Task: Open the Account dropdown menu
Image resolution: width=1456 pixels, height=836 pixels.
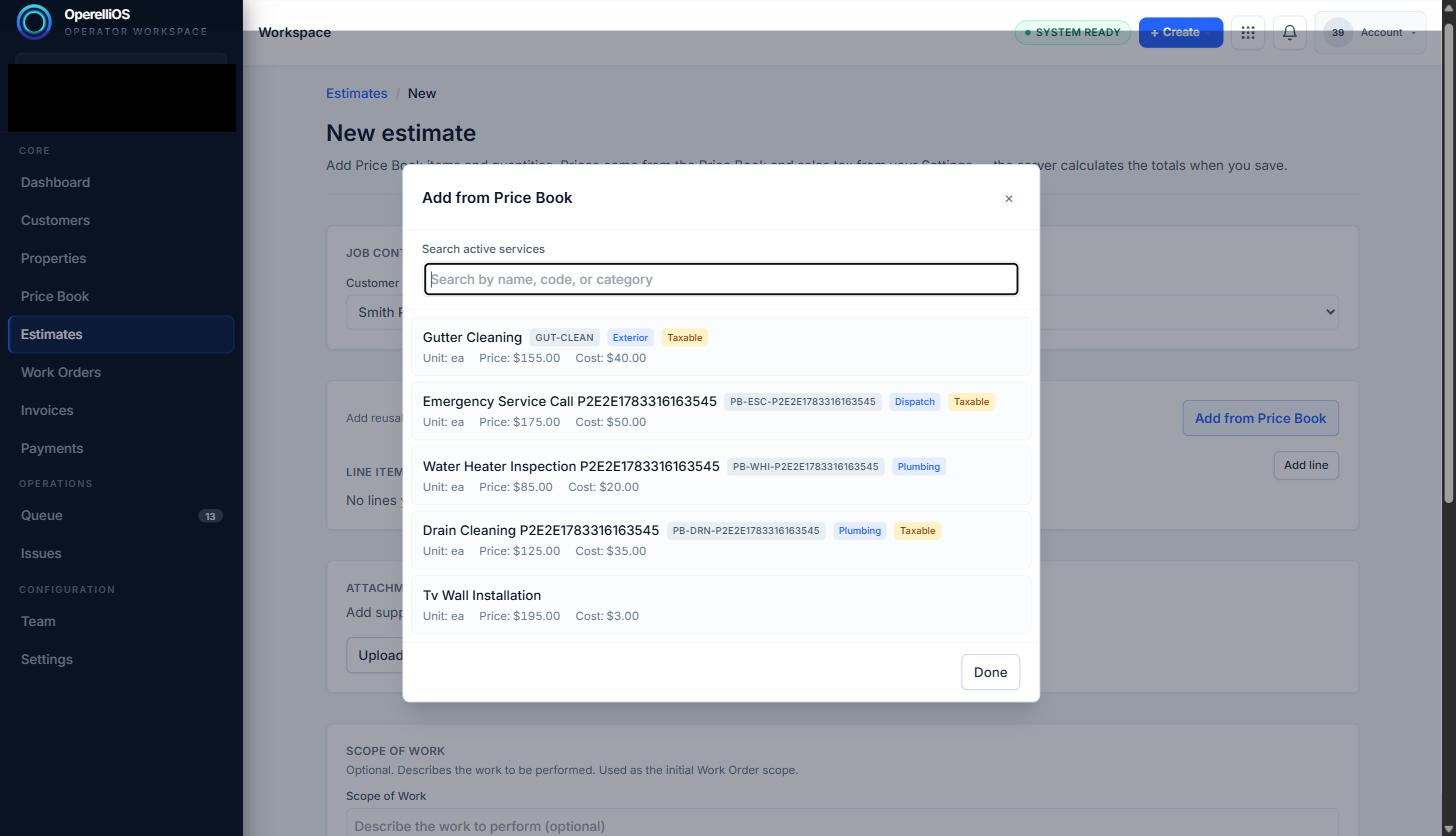Action: (x=1370, y=32)
